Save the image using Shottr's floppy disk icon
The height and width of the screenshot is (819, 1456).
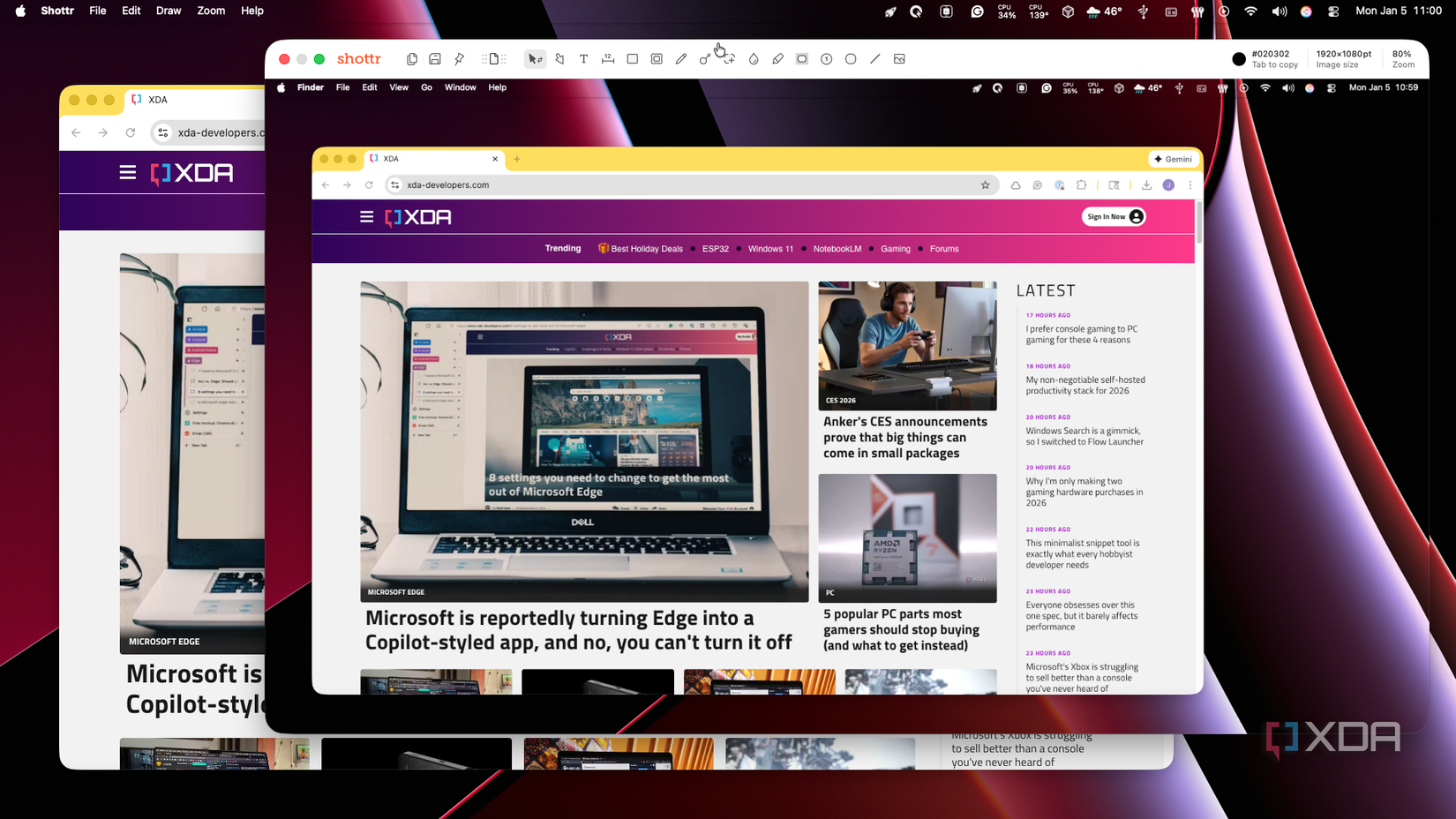point(435,59)
